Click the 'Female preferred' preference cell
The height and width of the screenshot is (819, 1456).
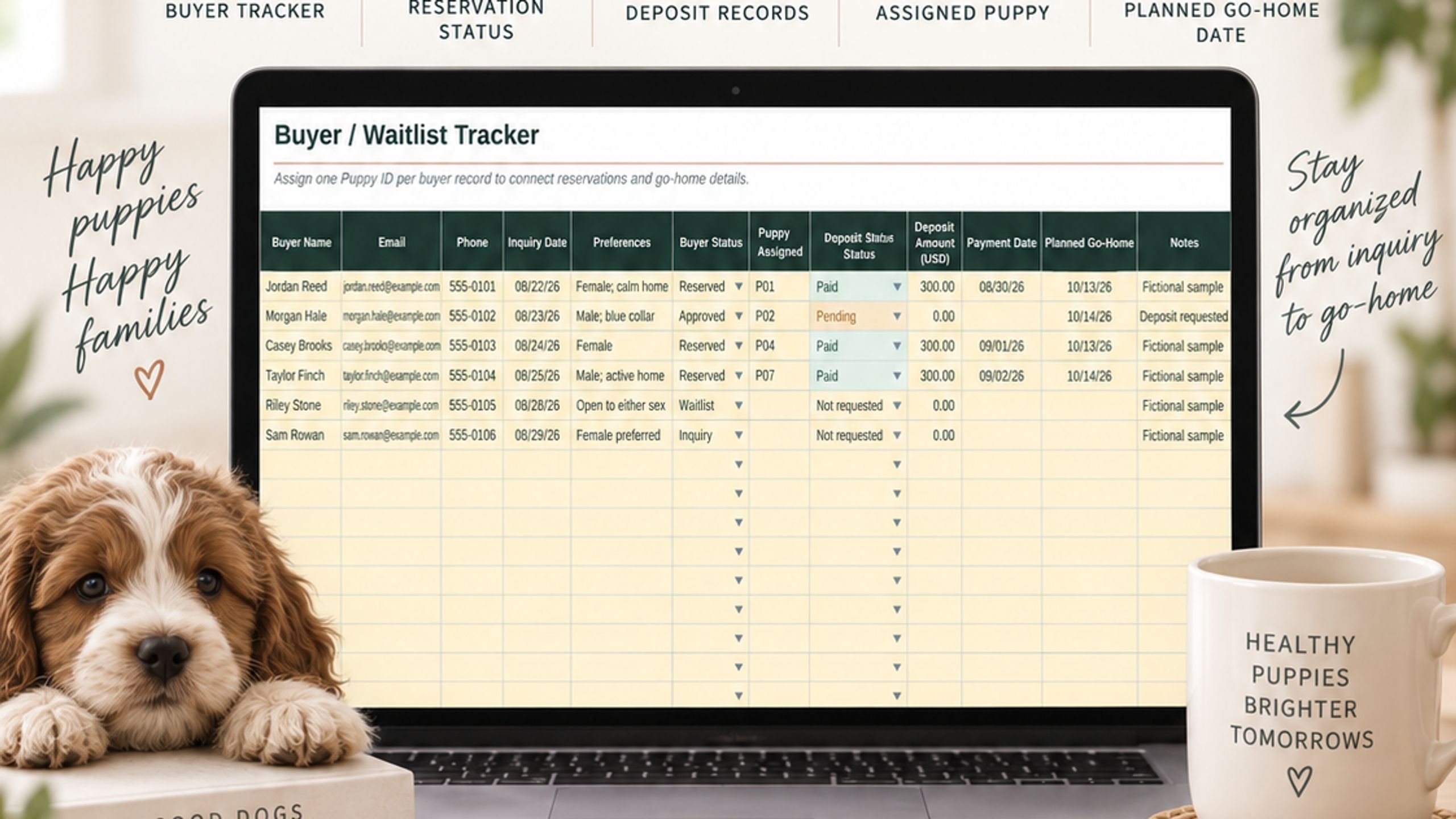[x=622, y=435]
